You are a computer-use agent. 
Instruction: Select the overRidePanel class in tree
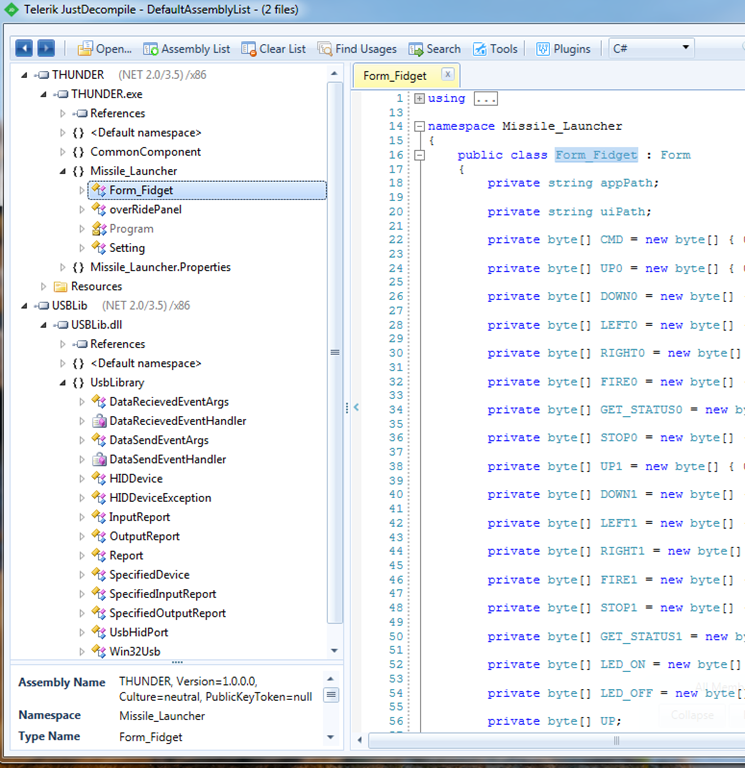pyautogui.click(x=145, y=209)
